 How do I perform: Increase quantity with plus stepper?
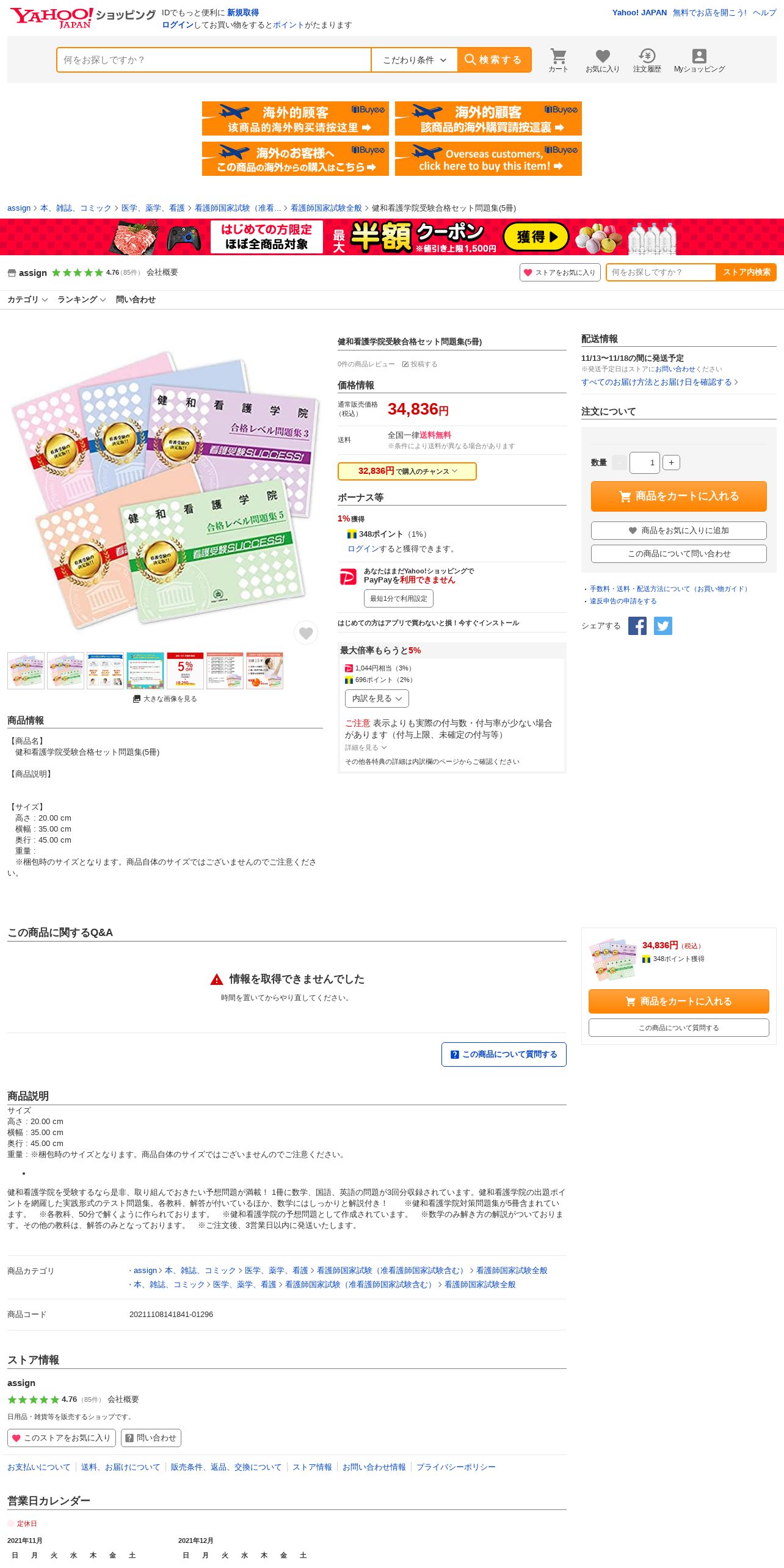[671, 463]
